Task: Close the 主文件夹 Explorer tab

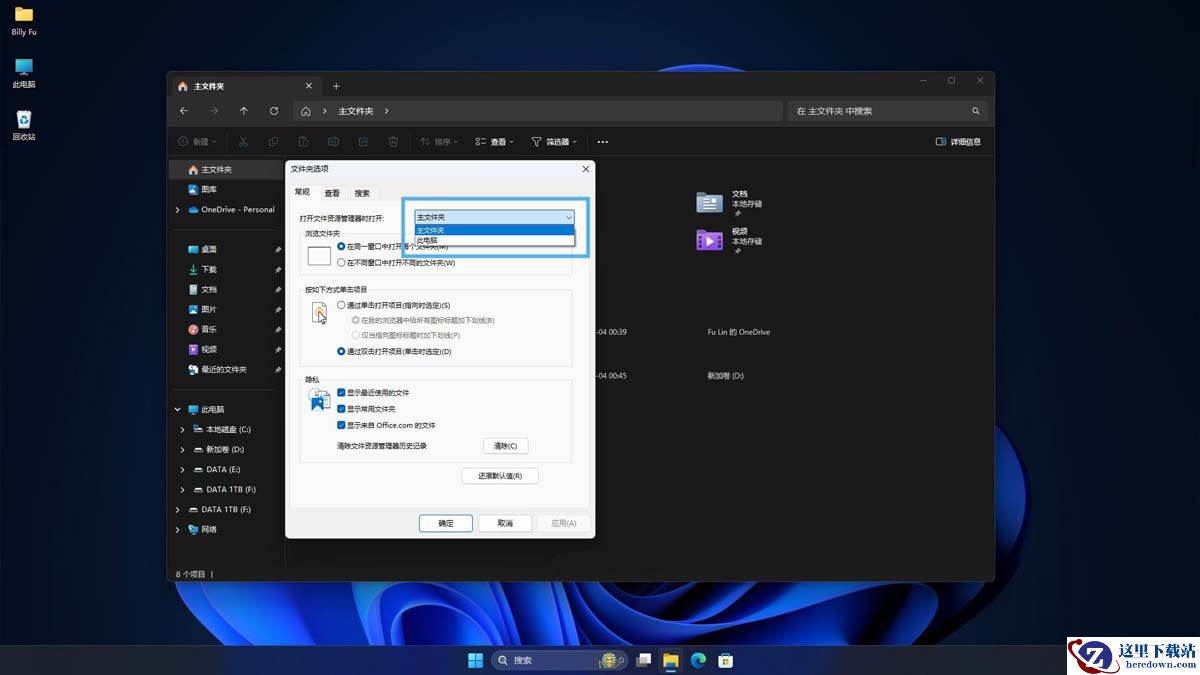Action: point(309,86)
